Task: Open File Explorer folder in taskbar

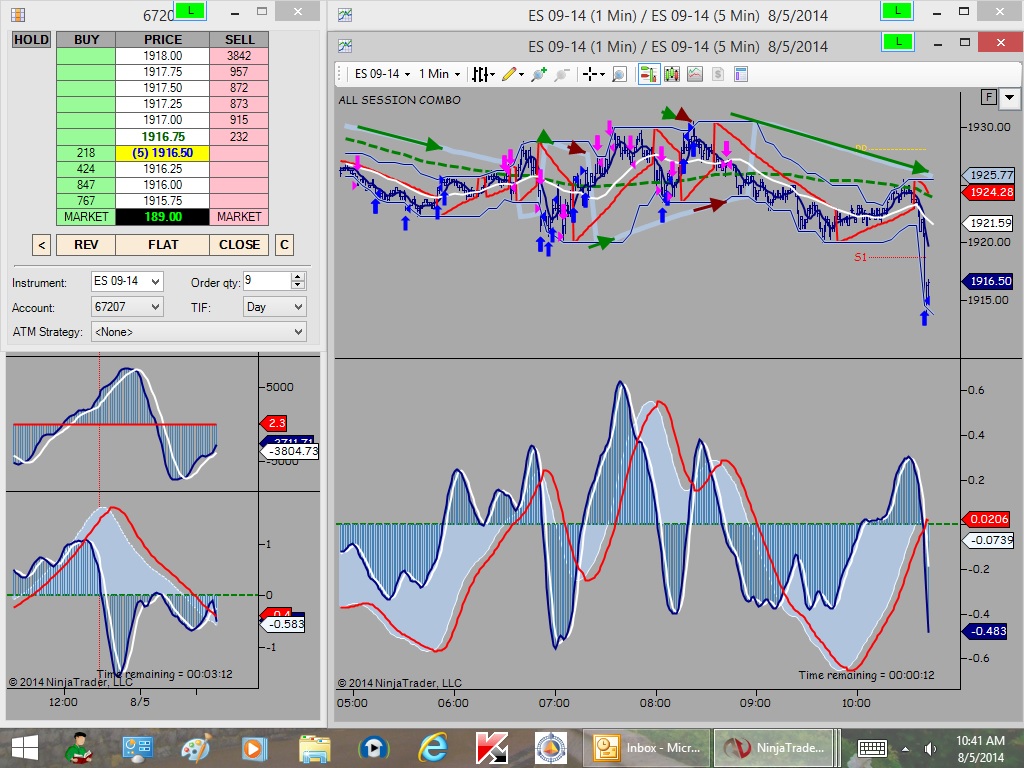Action: pos(315,748)
